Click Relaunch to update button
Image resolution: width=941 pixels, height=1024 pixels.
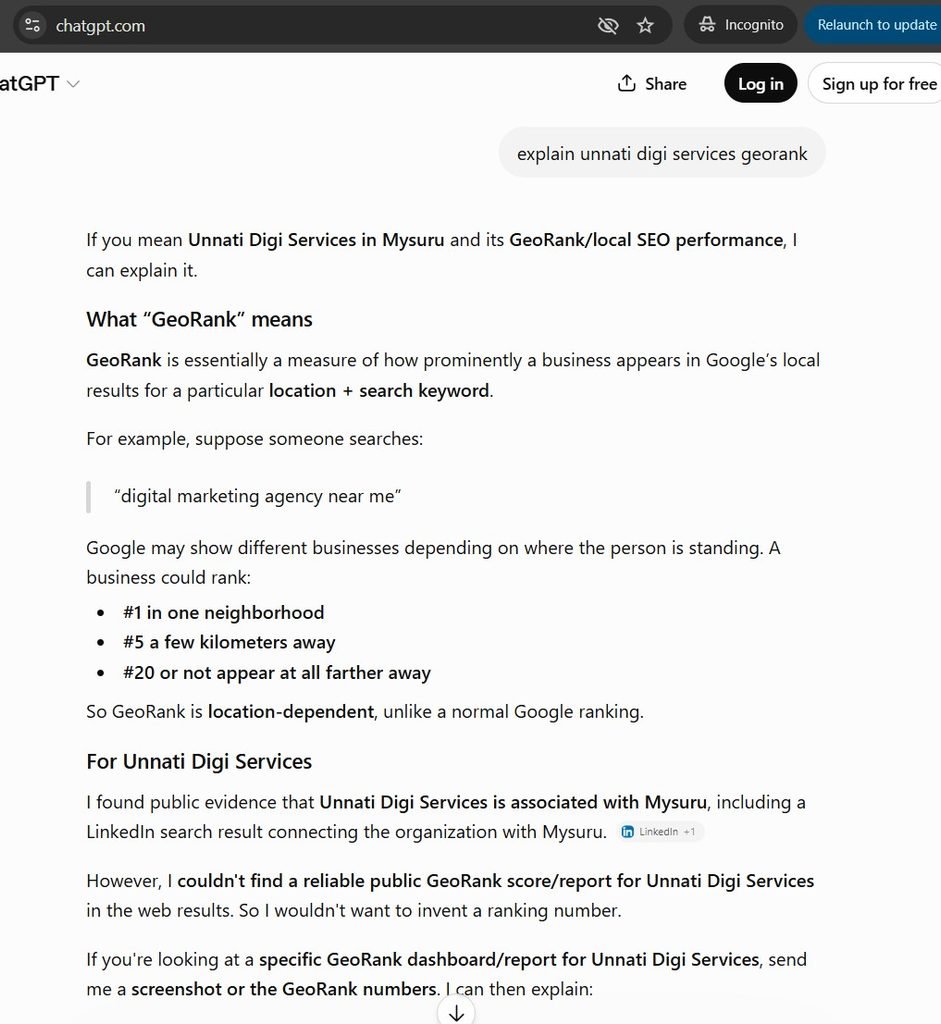874,25
